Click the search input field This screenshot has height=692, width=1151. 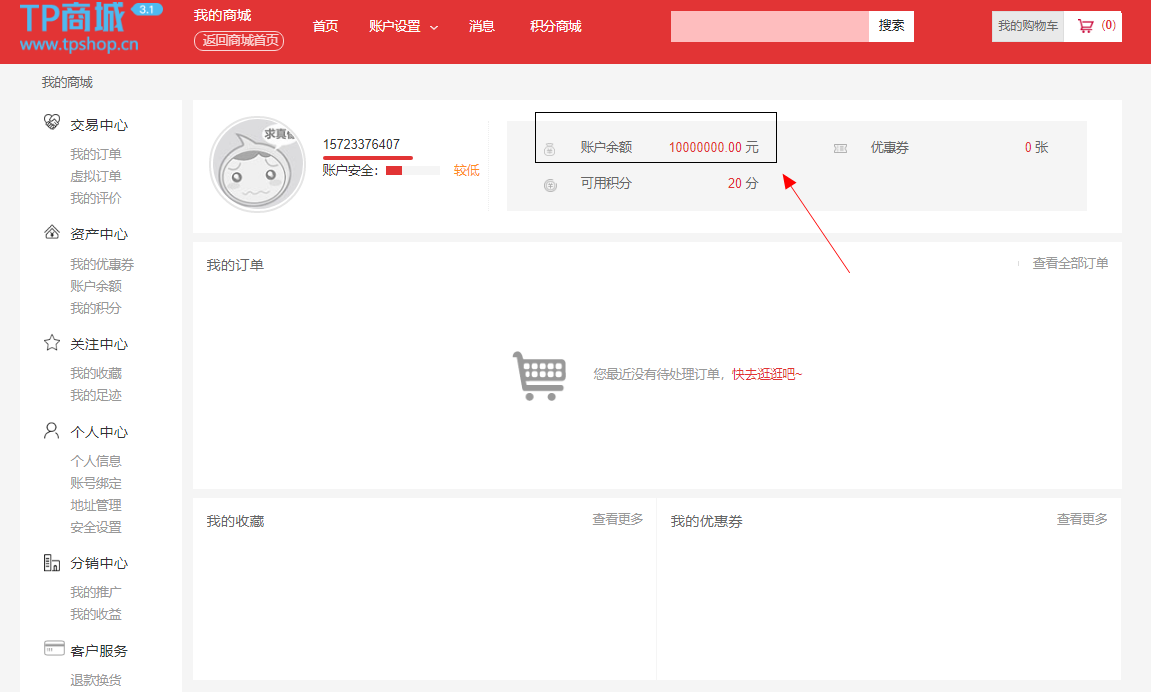tap(769, 27)
